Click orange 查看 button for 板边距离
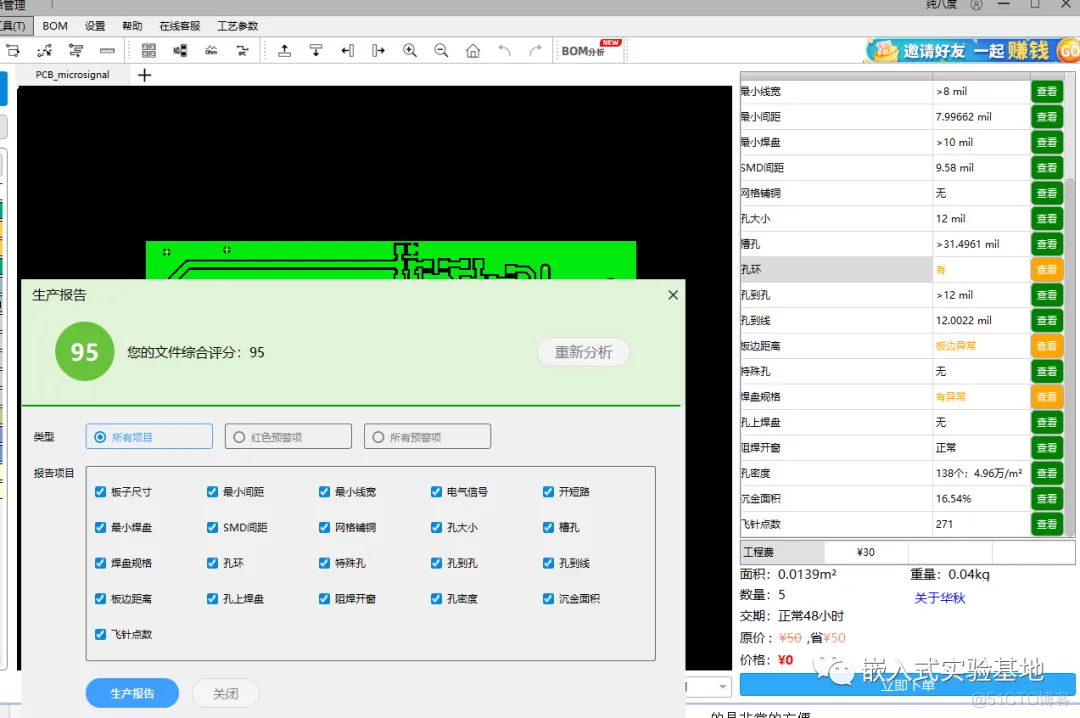The image size is (1080, 718). (1046, 346)
